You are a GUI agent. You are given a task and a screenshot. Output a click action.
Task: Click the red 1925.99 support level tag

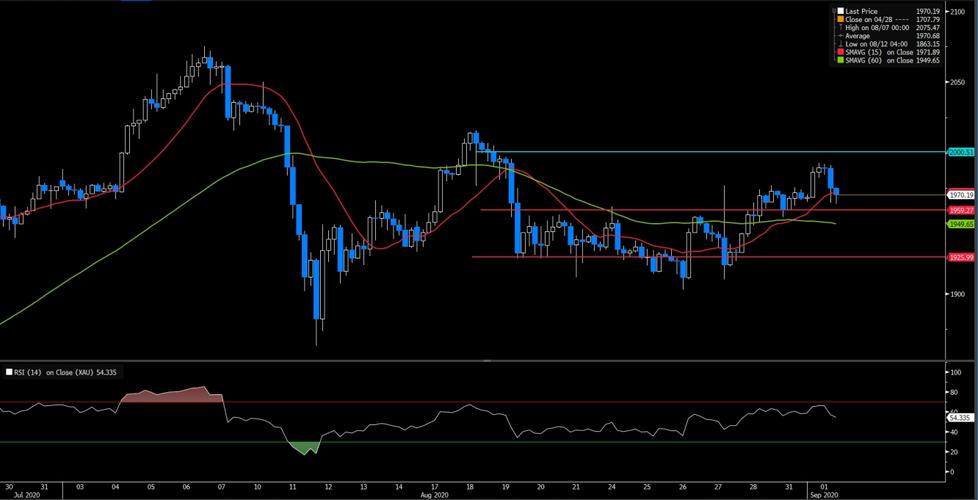tap(960, 257)
